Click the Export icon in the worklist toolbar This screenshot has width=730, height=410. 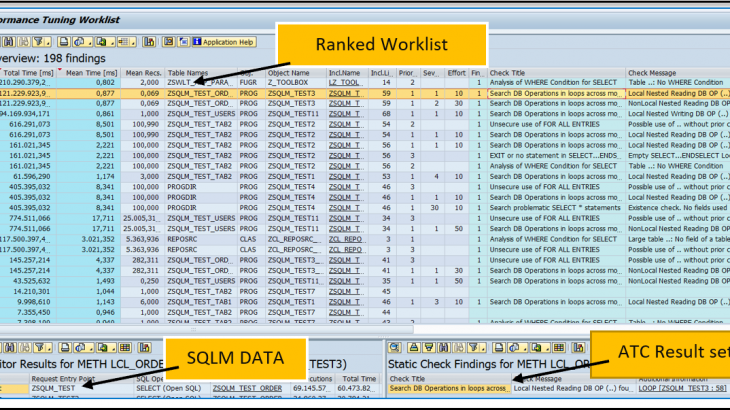pos(101,42)
